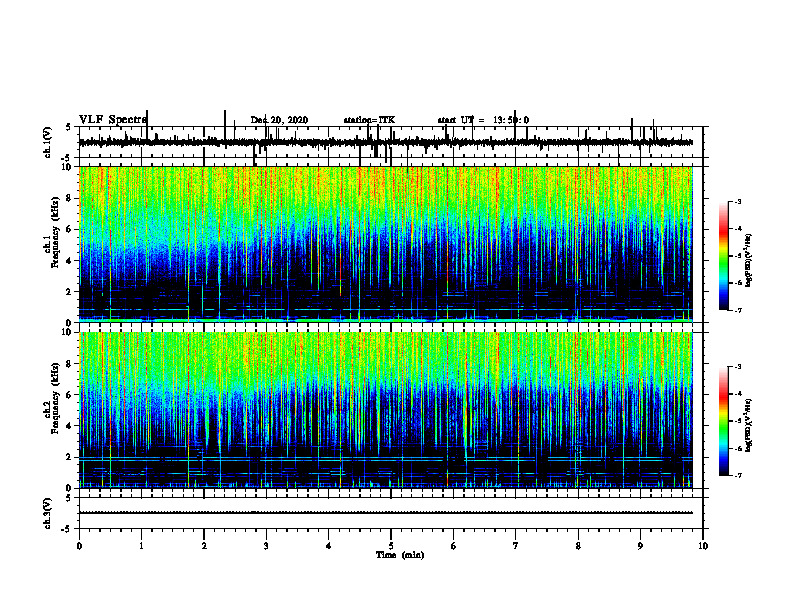Click the time axis tick label "5"
792x612 pixels.
pos(391,546)
